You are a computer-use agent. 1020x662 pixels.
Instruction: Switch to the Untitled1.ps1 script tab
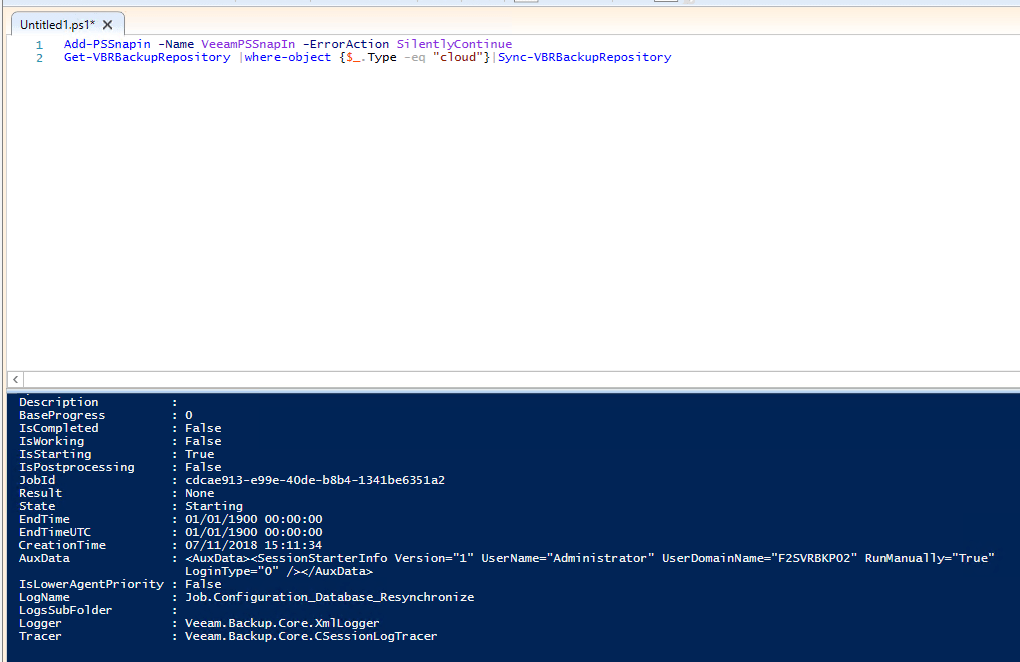pos(57,24)
